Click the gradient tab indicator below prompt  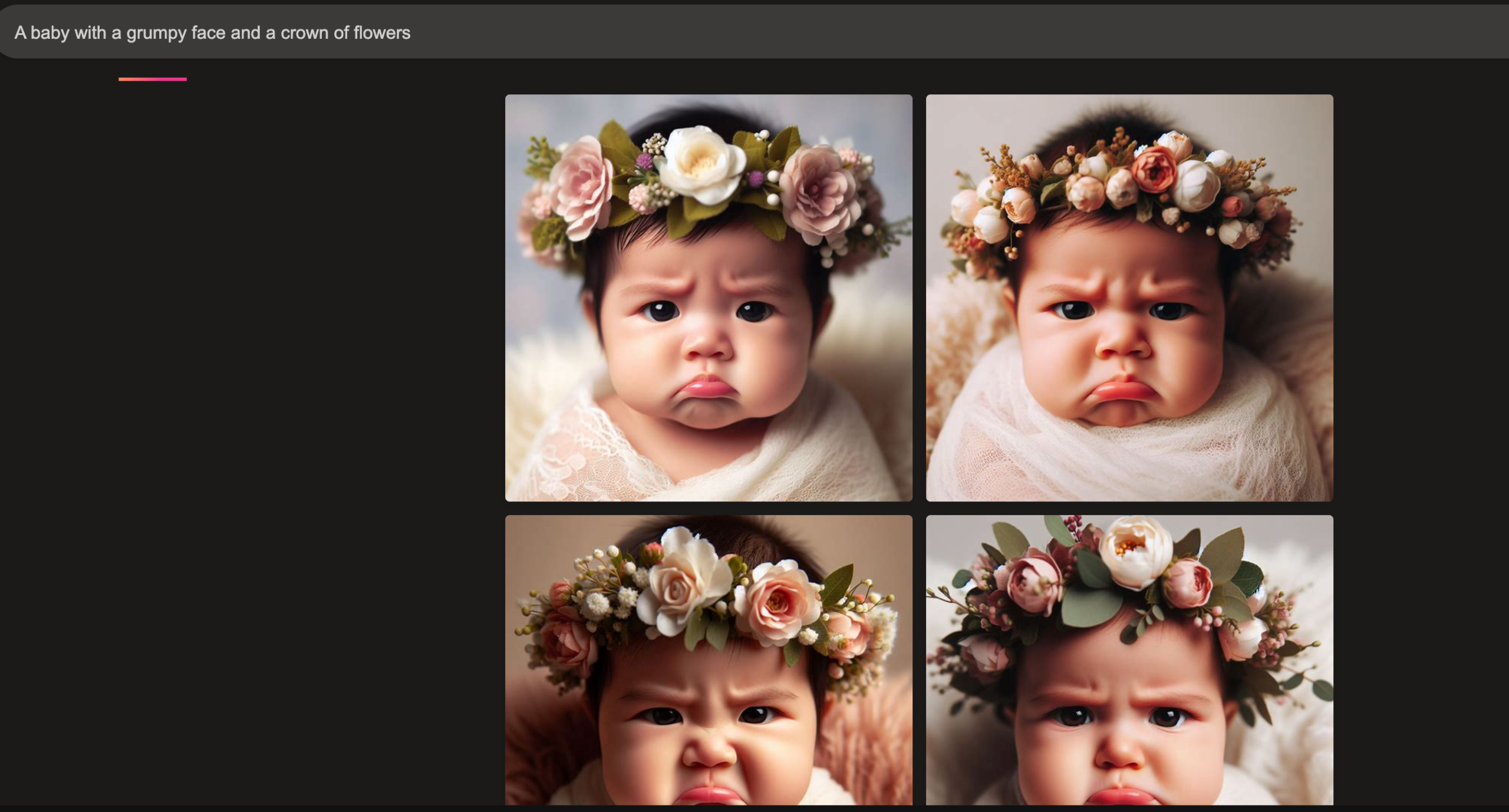point(153,79)
